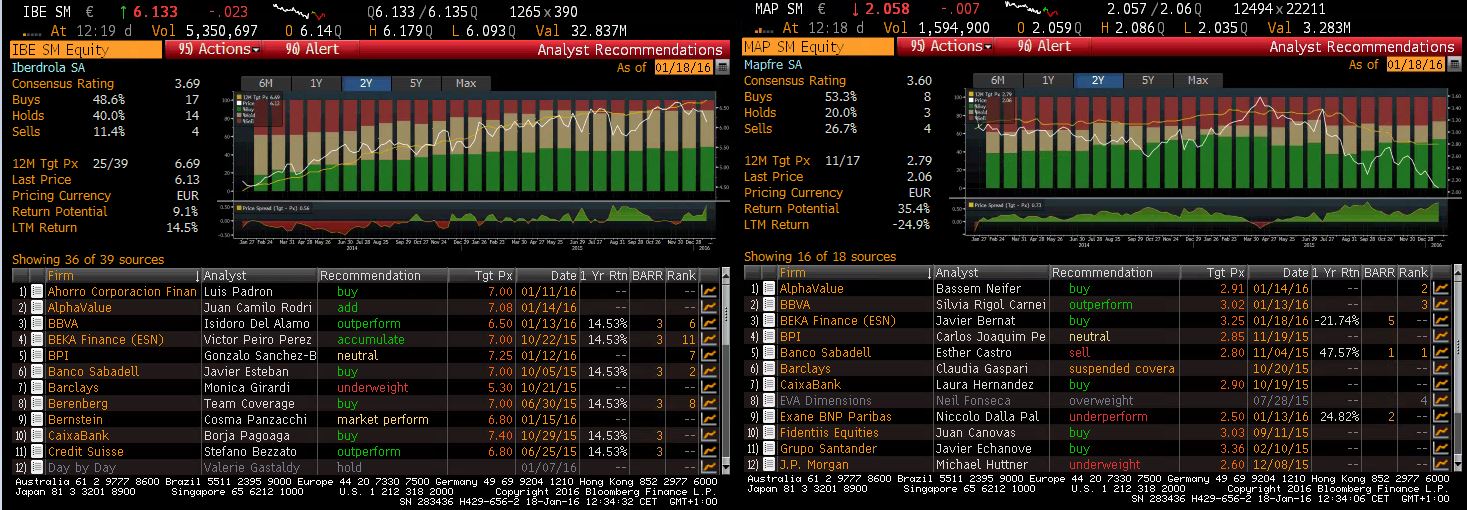Show chart for Luis Padron's recommendation row
This screenshot has height=510, width=1467.
pyautogui.click(x=709, y=292)
